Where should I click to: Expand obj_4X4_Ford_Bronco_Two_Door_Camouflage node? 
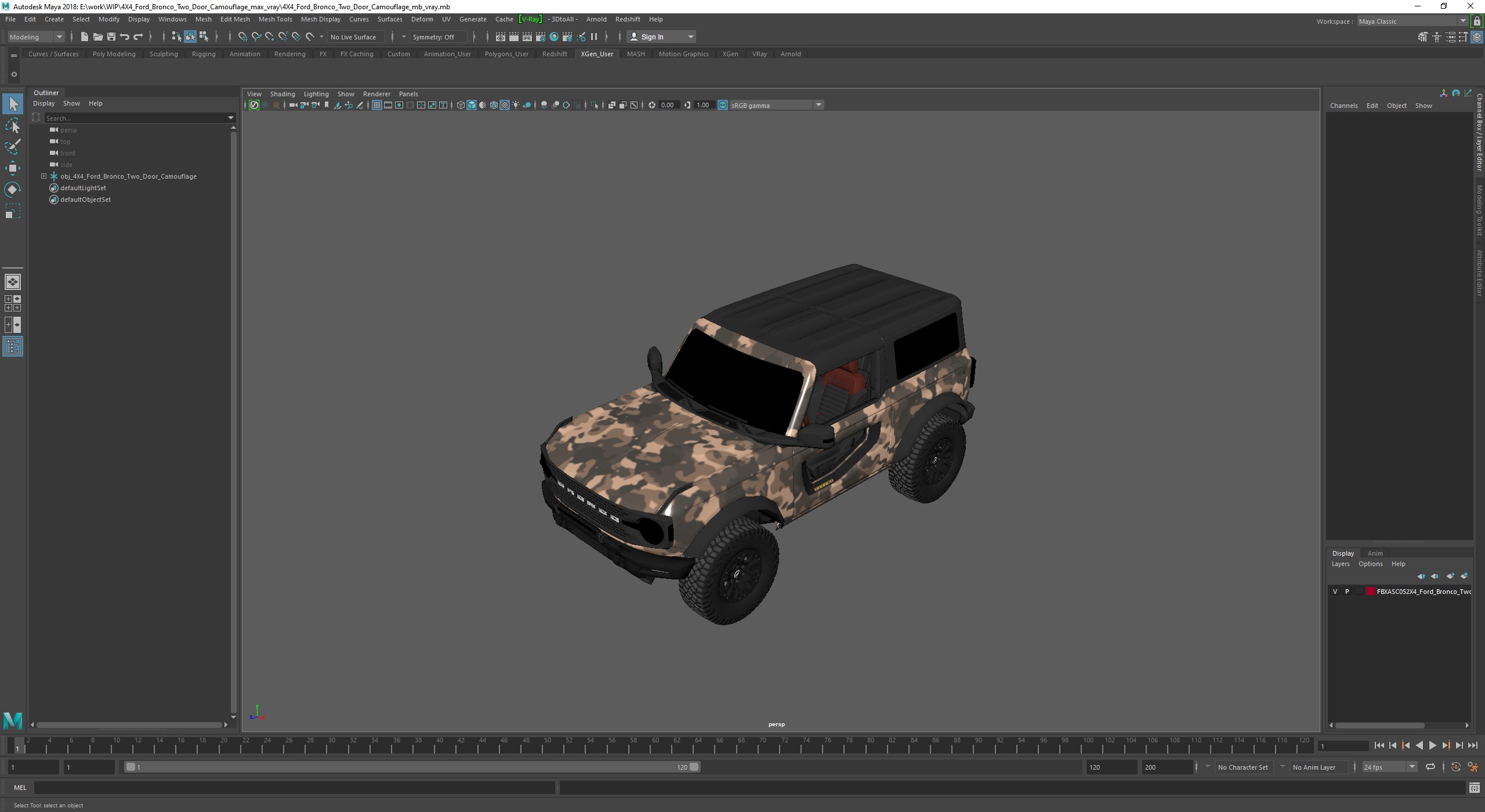pos(44,176)
